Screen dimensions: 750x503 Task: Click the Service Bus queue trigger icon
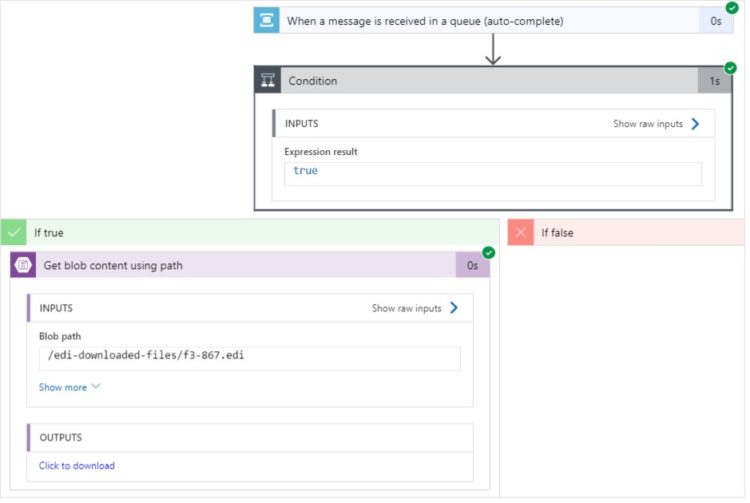(266, 21)
